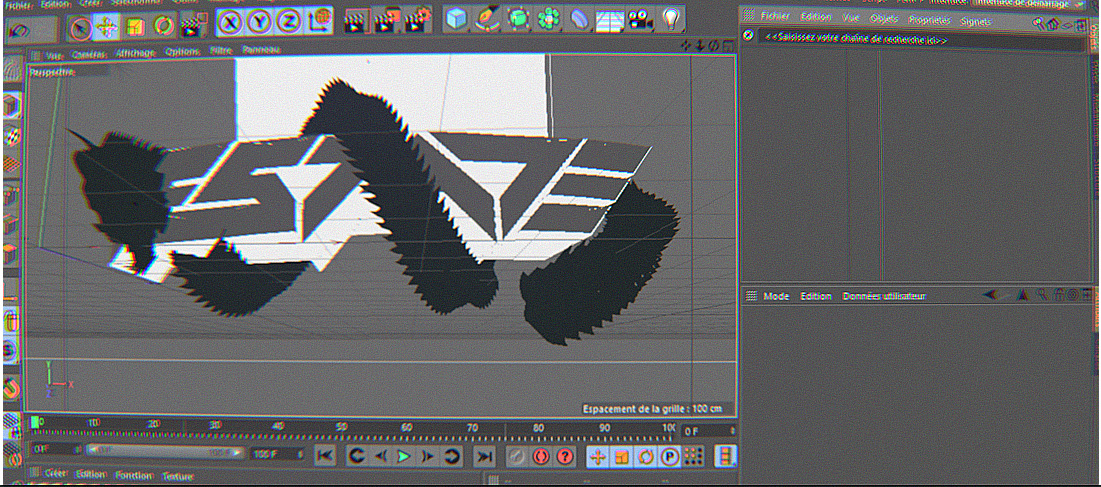Add a subdivision surface generator
Screen dimensions: 1101x487
coord(517,19)
